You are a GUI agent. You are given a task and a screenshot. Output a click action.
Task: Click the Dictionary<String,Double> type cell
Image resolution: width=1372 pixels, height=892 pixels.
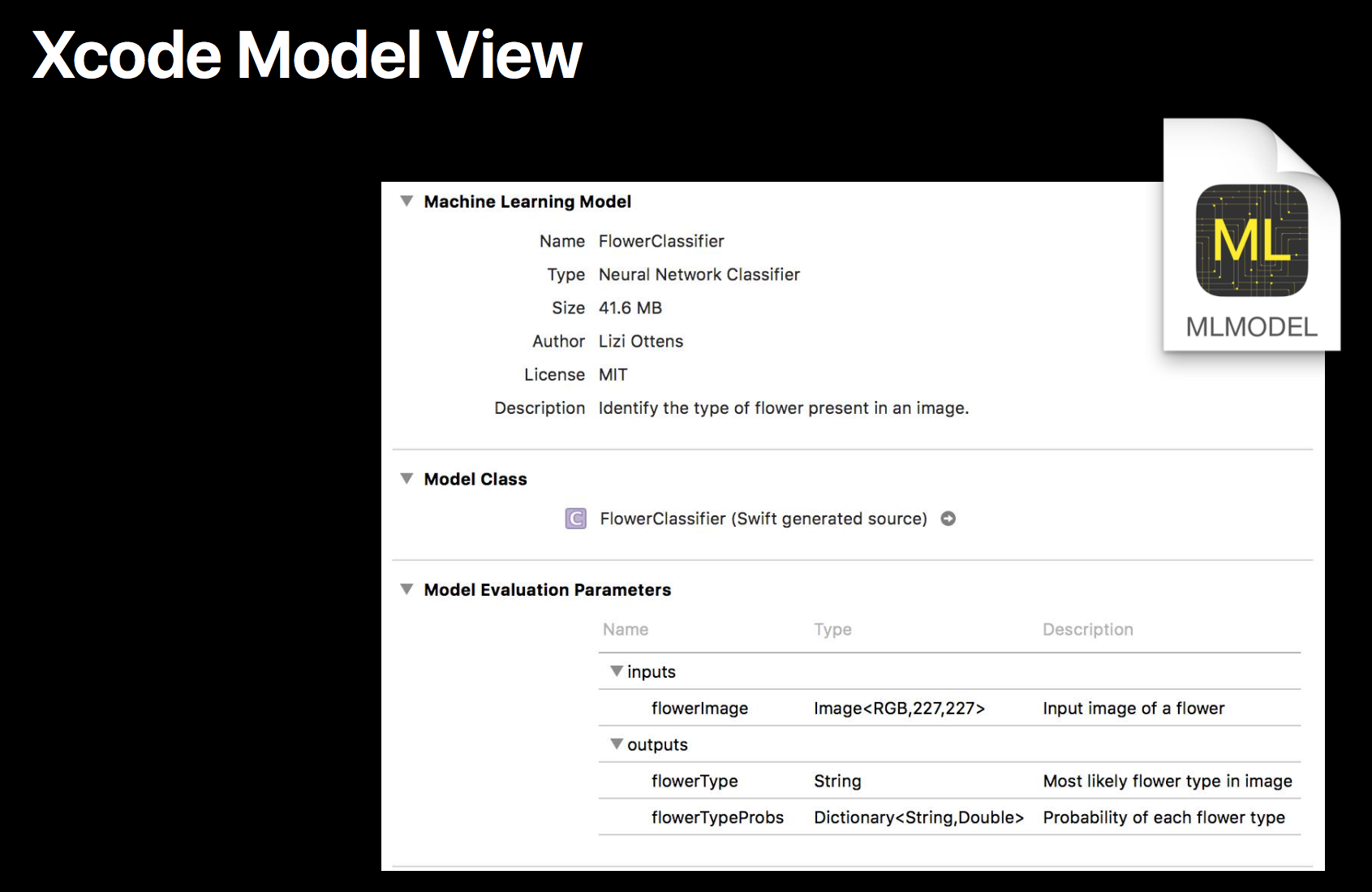click(918, 817)
